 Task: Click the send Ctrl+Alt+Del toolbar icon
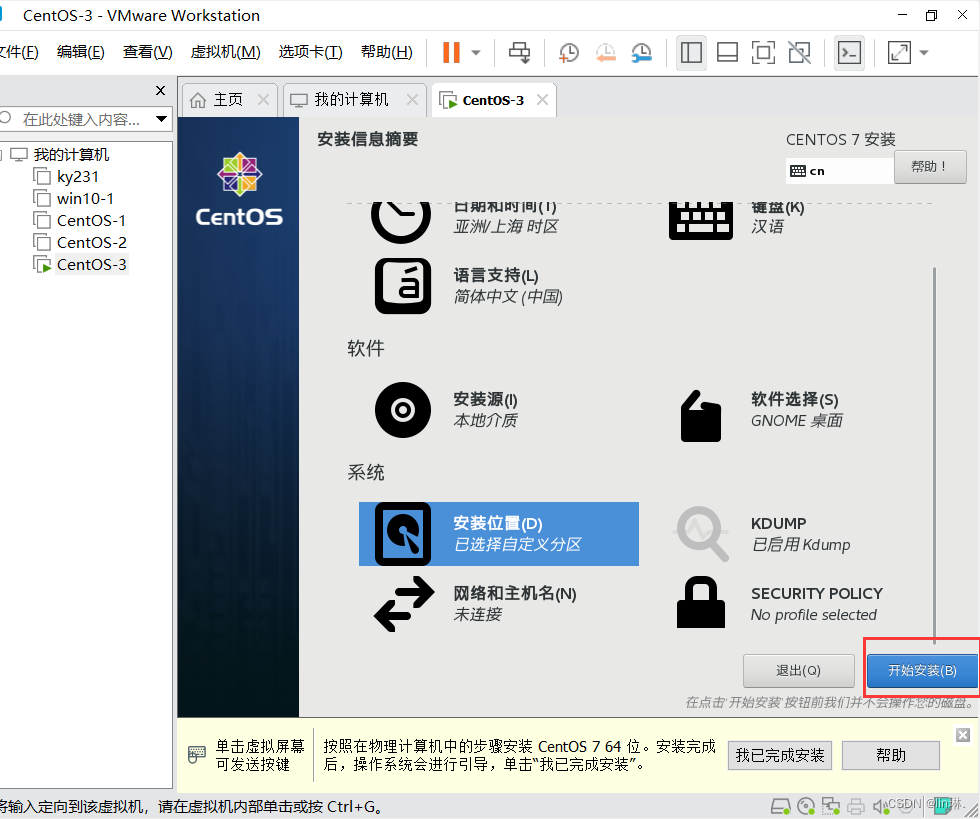click(x=519, y=53)
